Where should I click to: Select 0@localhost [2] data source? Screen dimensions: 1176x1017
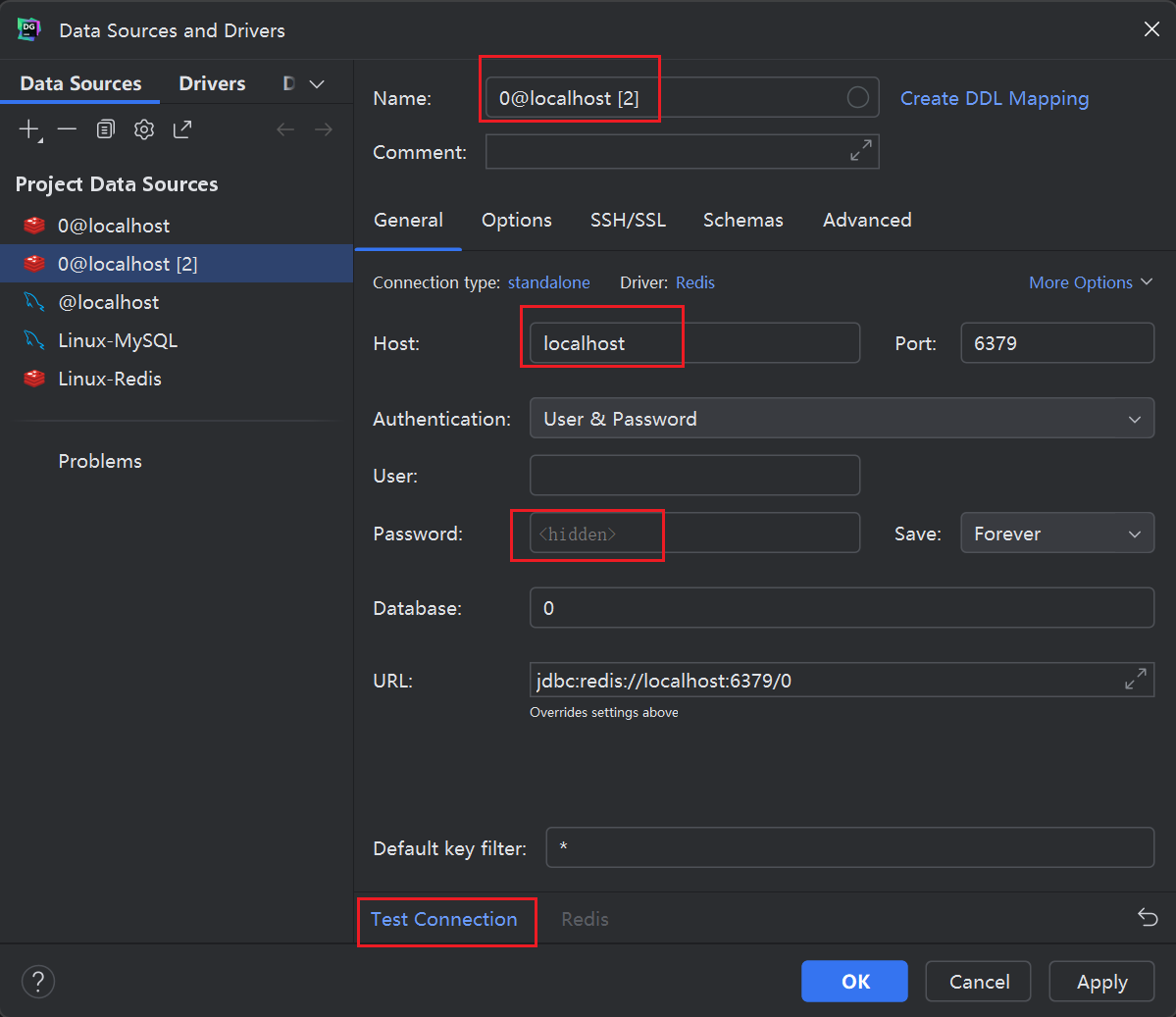click(x=177, y=263)
